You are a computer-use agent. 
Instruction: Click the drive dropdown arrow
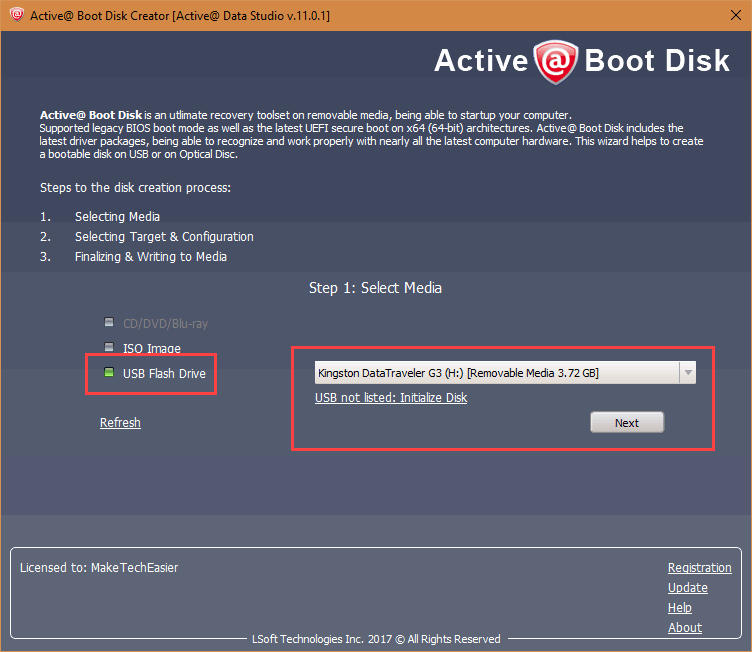(x=688, y=373)
